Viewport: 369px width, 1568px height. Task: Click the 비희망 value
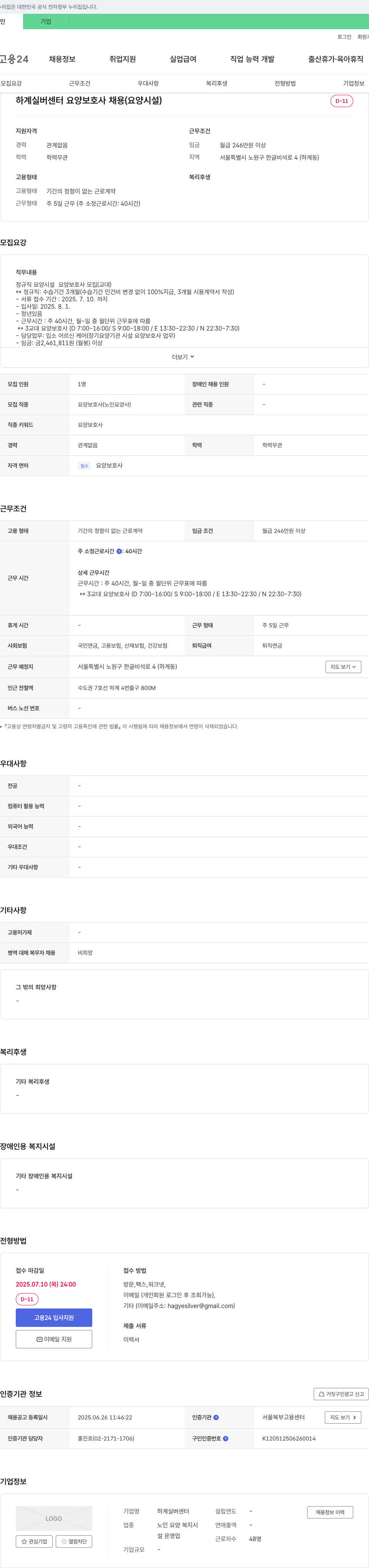tap(85, 953)
